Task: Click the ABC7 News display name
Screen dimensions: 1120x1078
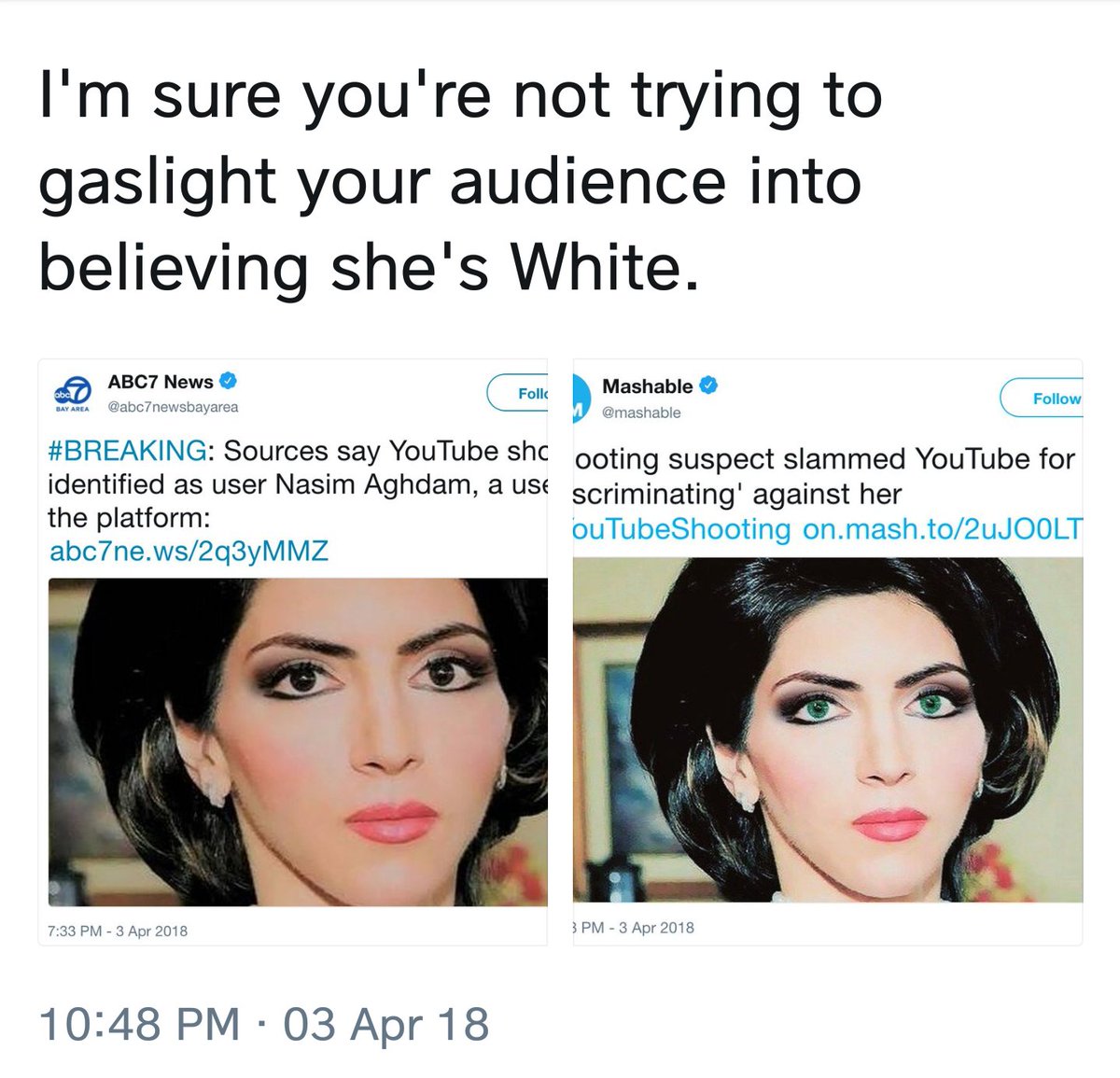Action: (x=161, y=382)
